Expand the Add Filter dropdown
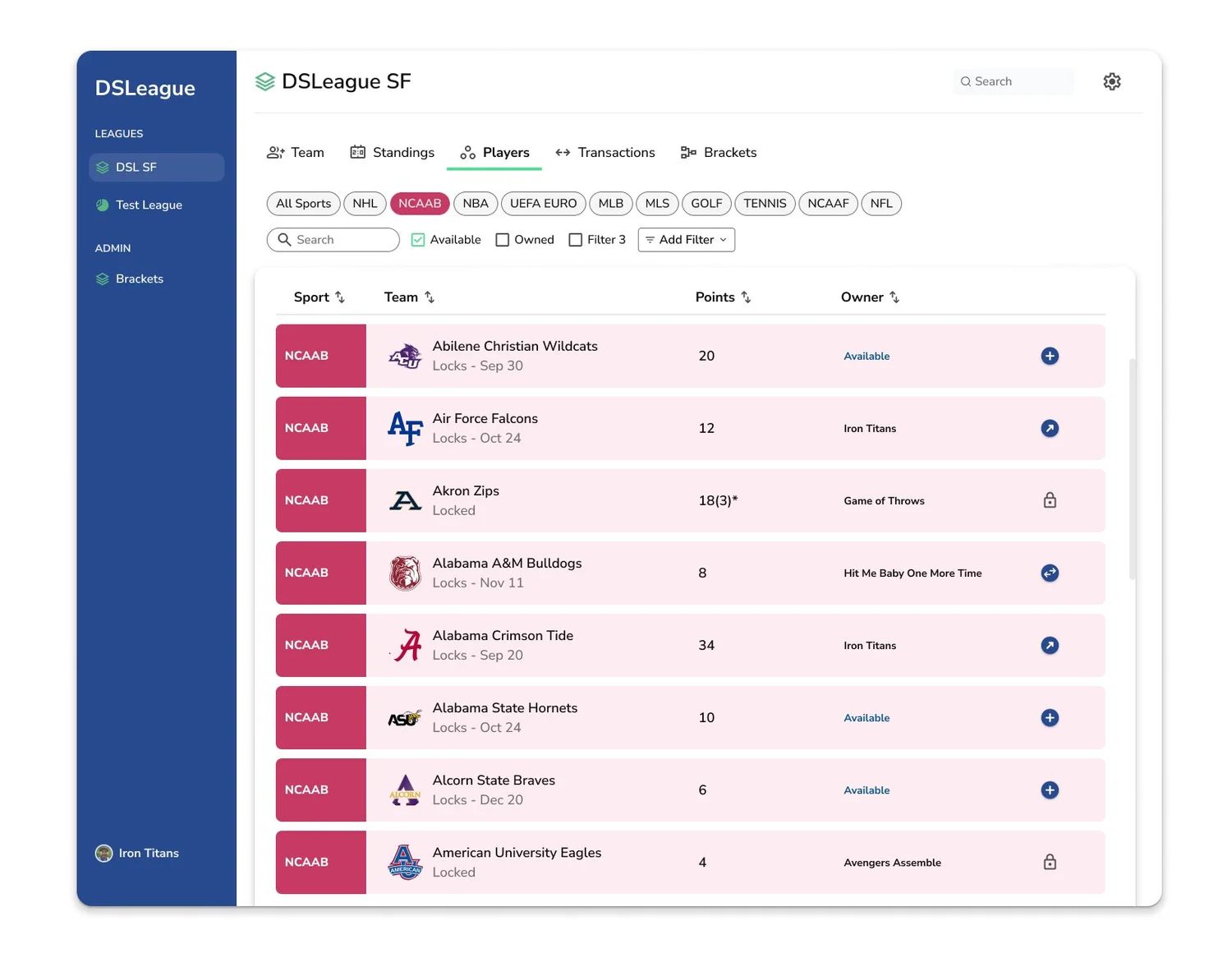The width and height of the screenshot is (1232, 953). pos(687,240)
